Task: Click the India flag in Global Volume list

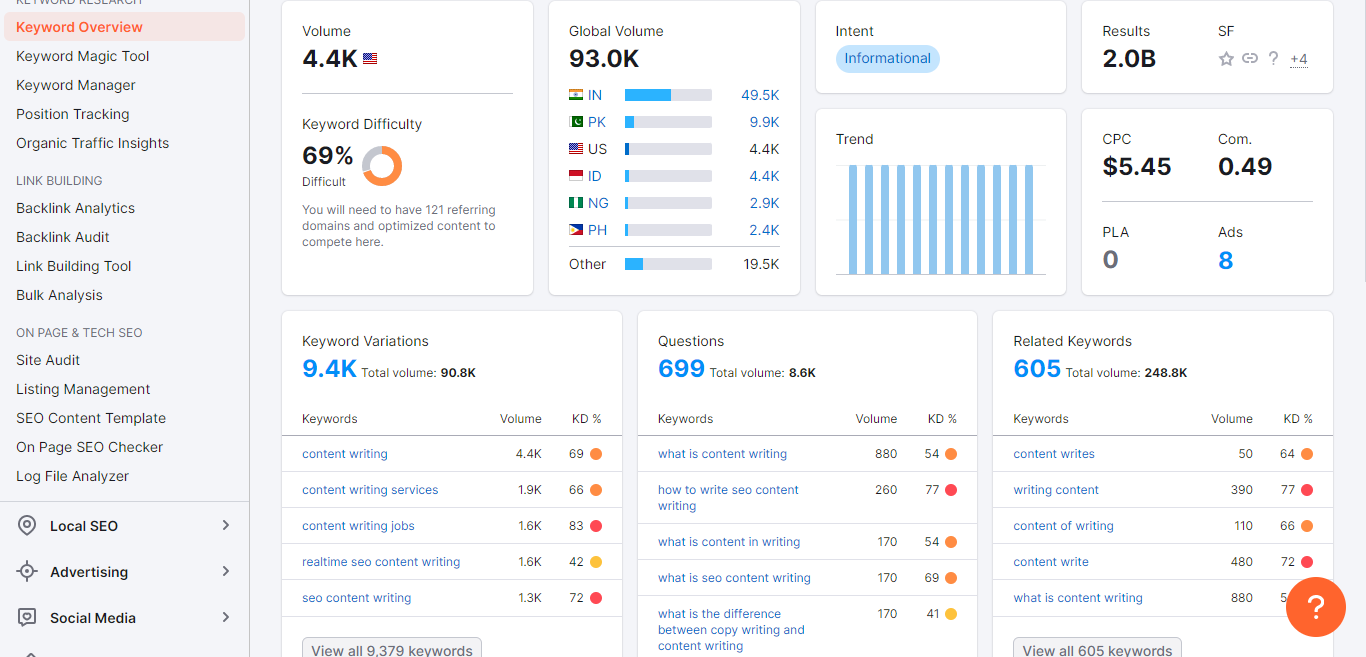Action: click(578, 95)
